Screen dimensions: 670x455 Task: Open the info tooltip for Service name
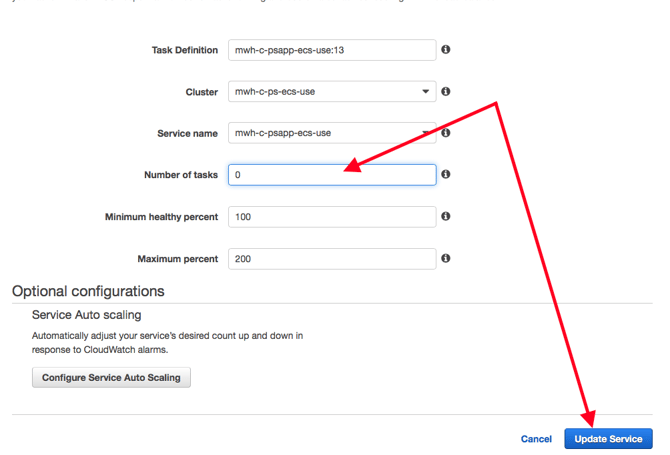[x=446, y=133]
